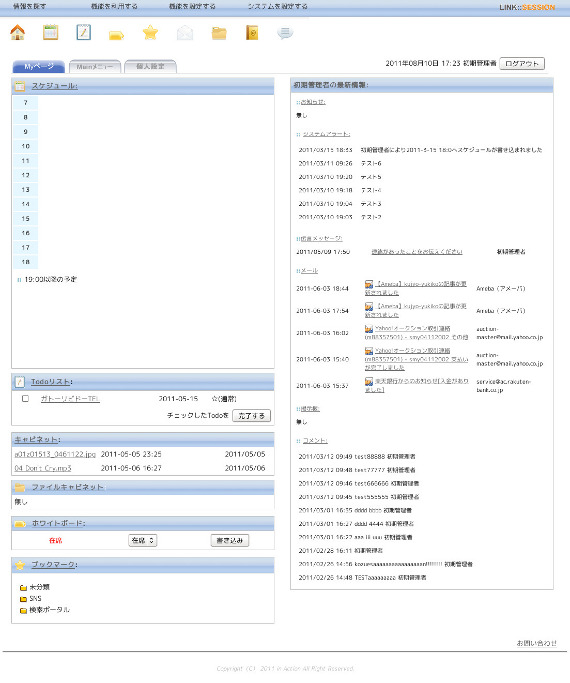Expand the SNS bookmark folder
This screenshot has width=570, height=683.
35,598
